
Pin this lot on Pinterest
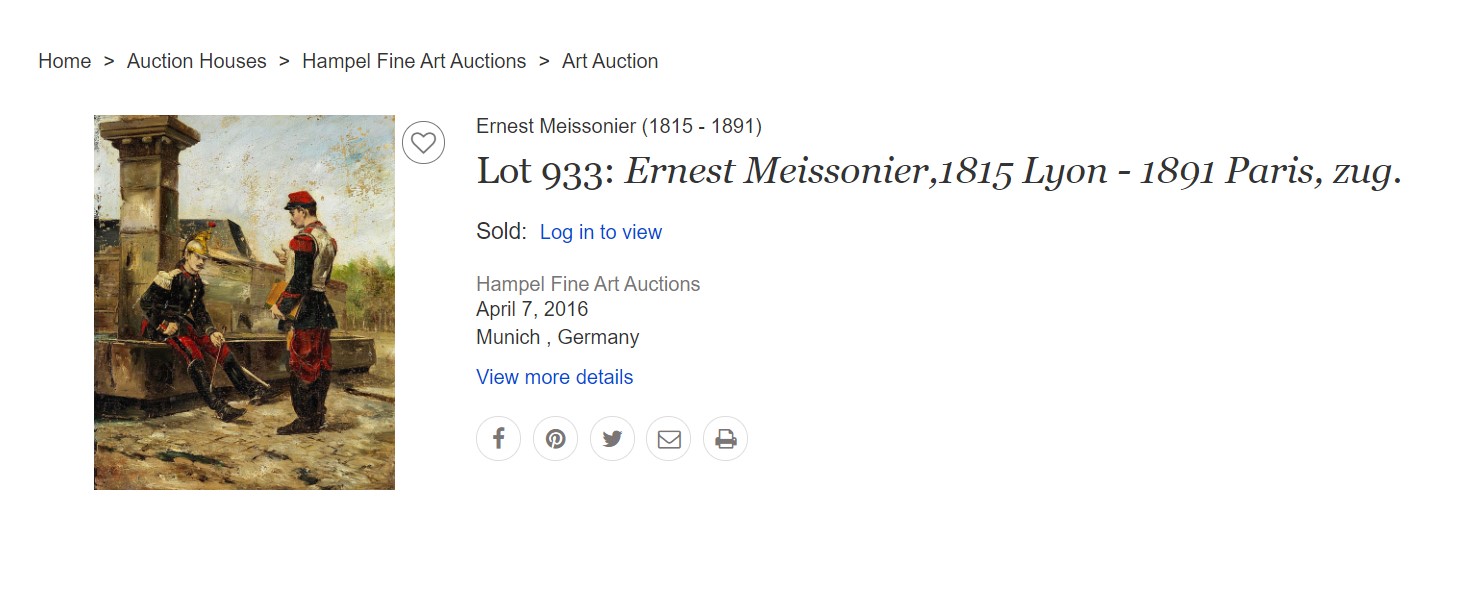[555, 439]
